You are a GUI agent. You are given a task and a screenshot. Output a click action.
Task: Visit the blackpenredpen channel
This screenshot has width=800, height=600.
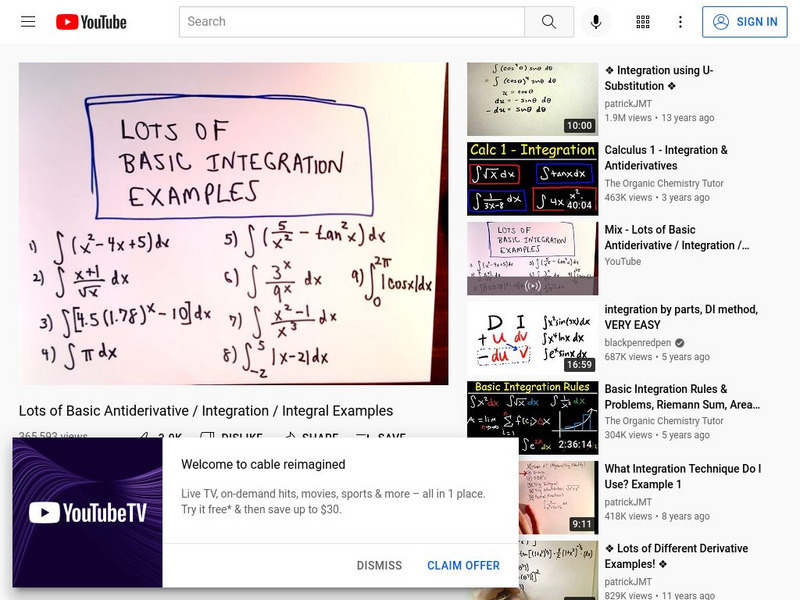click(638, 343)
